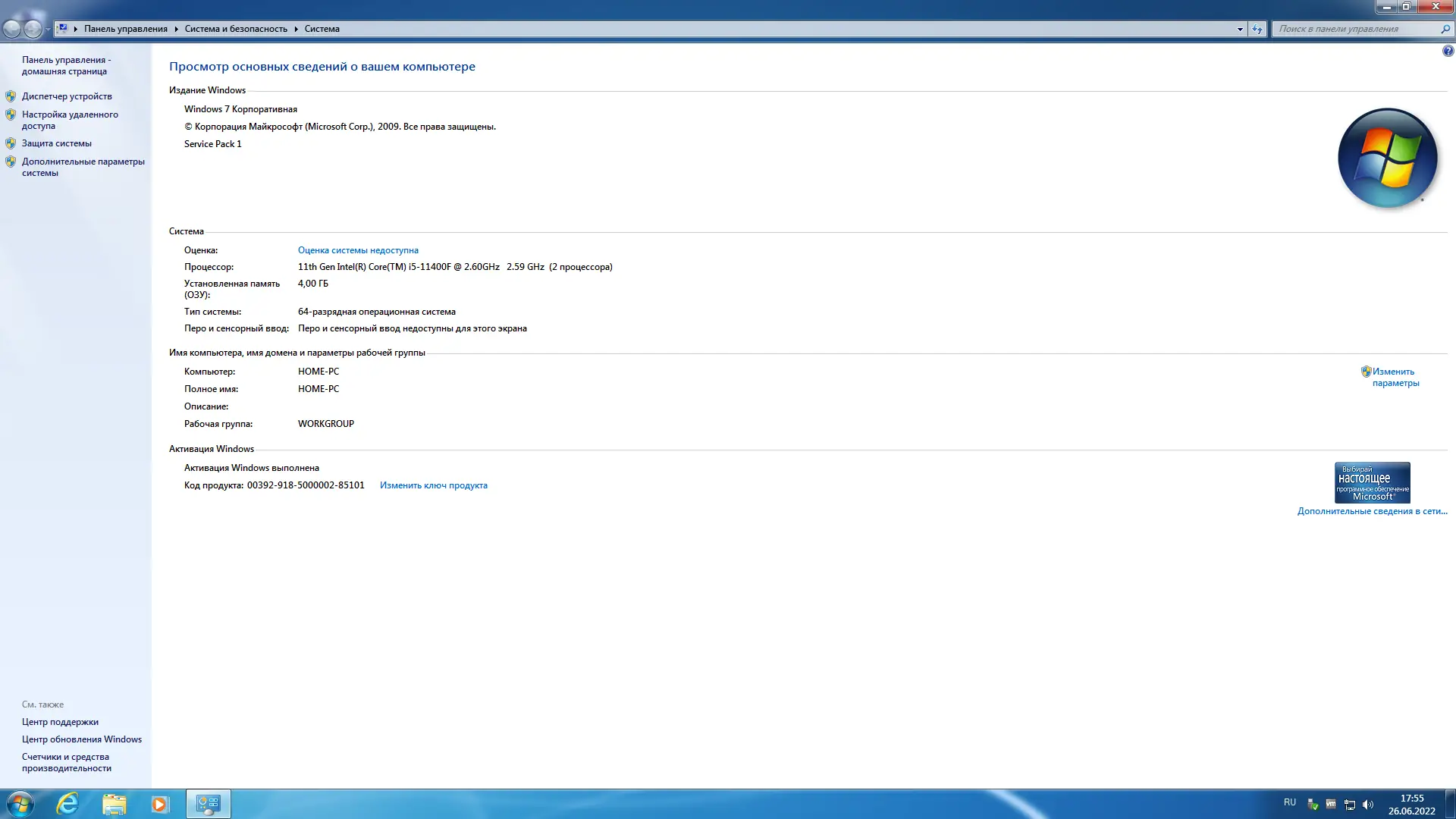The image size is (1456, 819).
Task: Open the Start menu orb
Action: [x=20, y=804]
